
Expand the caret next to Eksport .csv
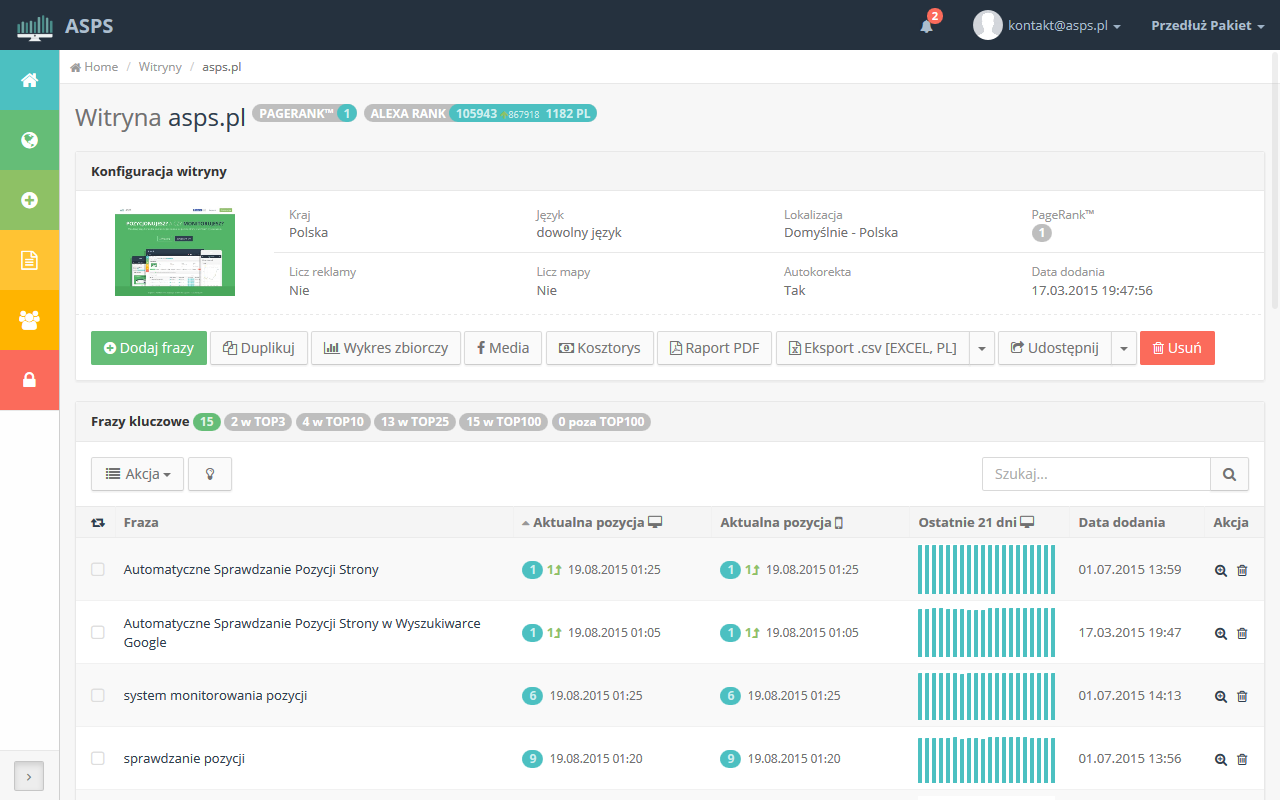(x=982, y=348)
